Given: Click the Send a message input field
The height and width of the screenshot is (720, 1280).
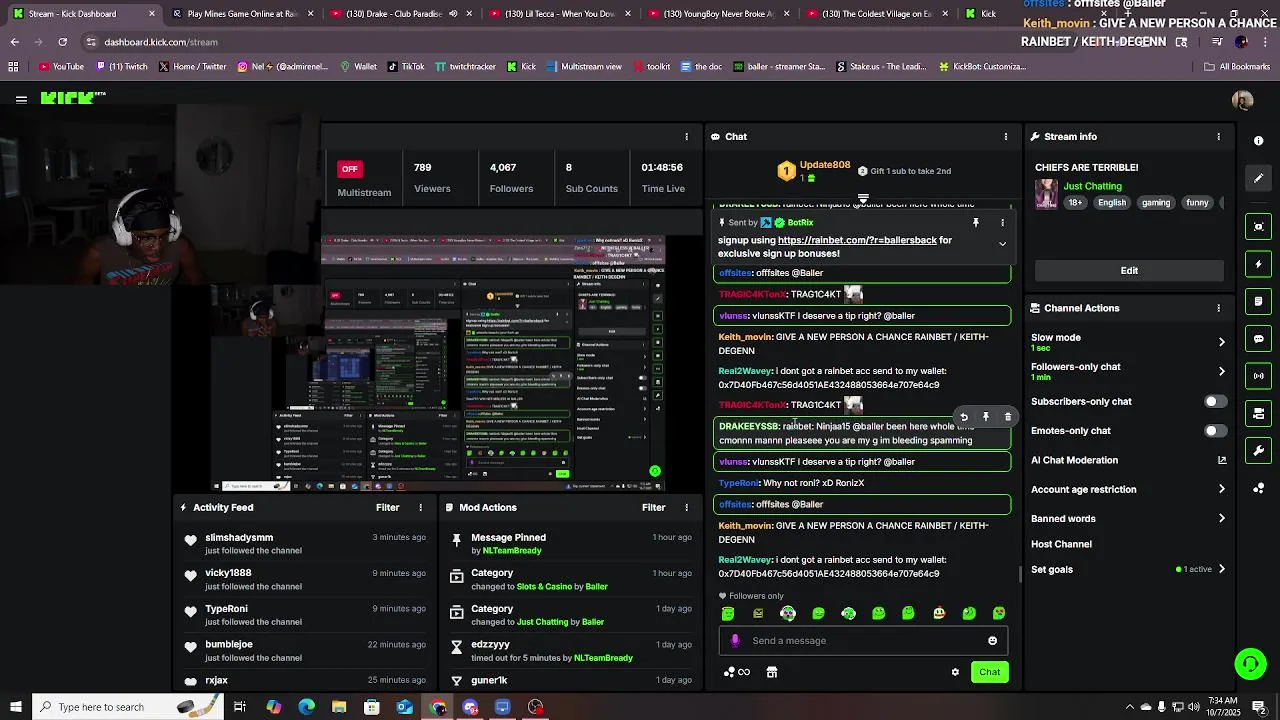Looking at the screenshot, I should point(863,641).
